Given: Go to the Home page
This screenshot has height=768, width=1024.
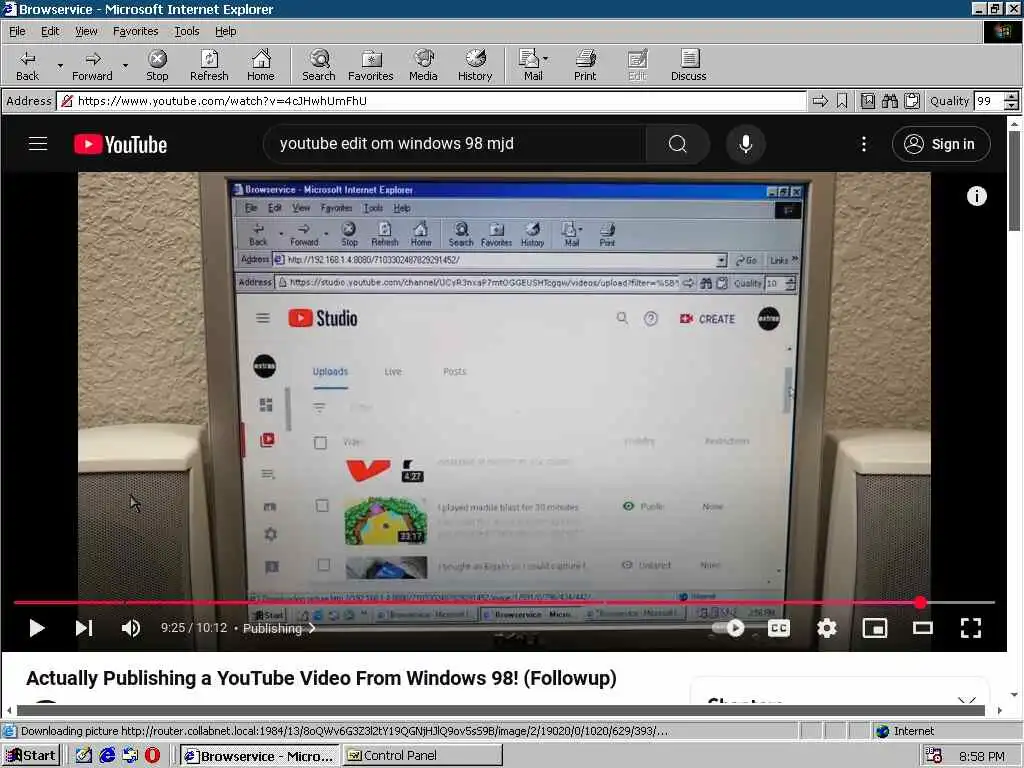Looking at the screenshot, I should pos(261,65).
